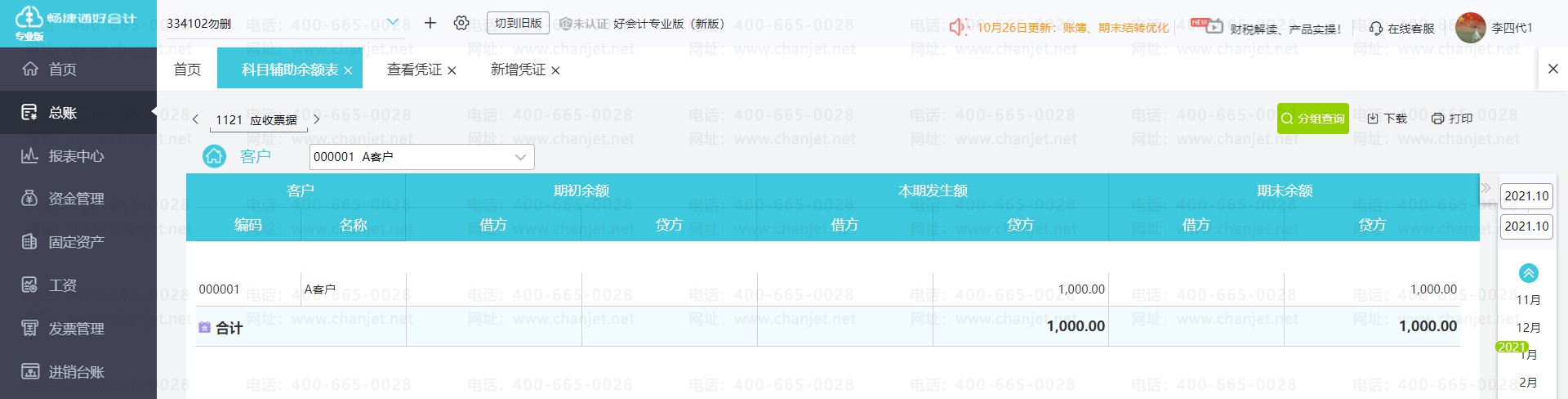Open 报表中心 in the sidebar
1568x399 pixels.
coord(76,156)
